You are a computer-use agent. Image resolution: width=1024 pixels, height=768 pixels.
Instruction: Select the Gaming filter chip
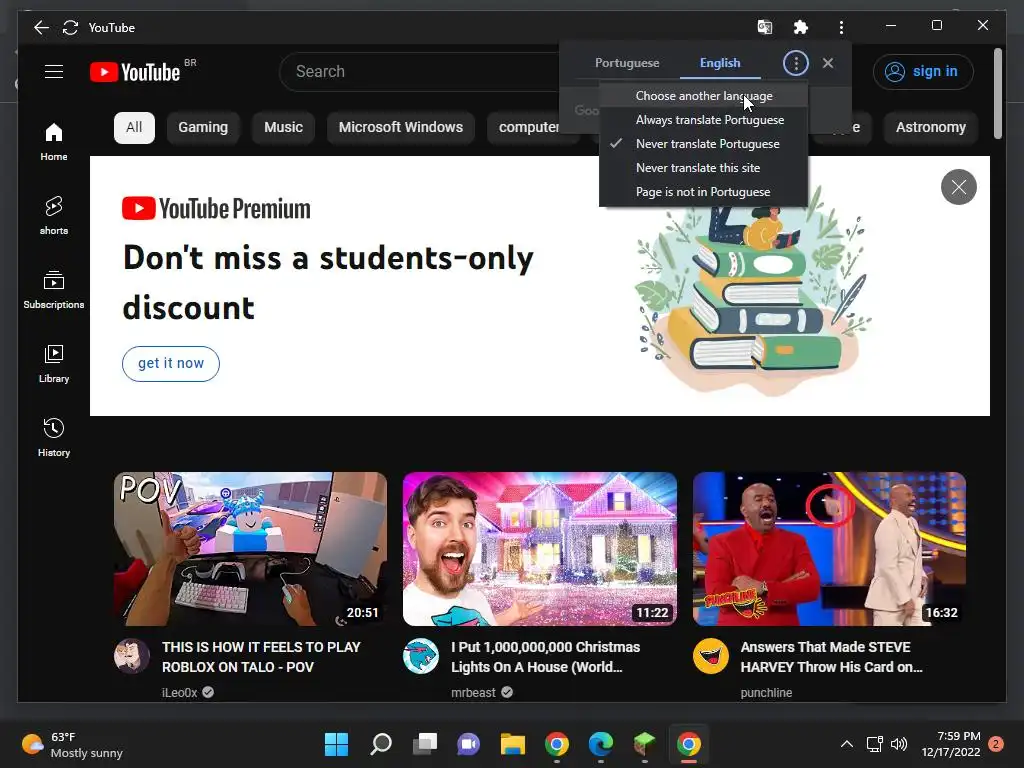[203, 127]
